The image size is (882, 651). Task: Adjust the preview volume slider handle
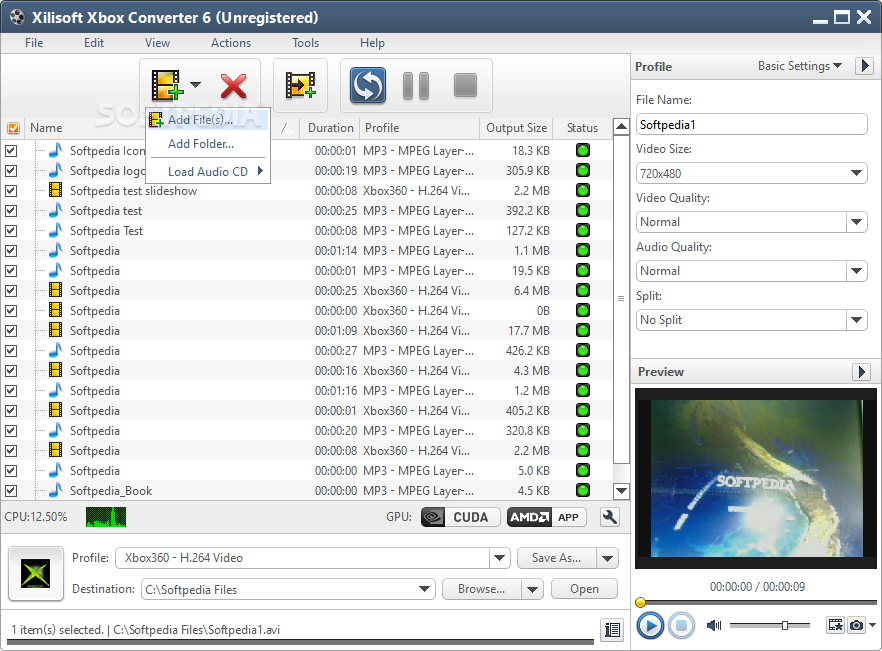click(x=785, y=625)
